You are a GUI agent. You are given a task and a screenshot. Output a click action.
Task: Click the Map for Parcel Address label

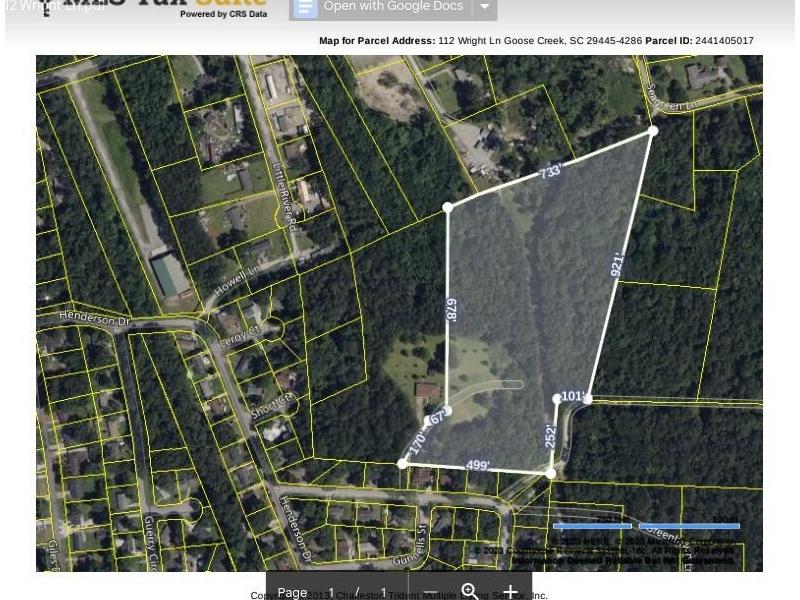pyautogui.click(x=377, y=41)
